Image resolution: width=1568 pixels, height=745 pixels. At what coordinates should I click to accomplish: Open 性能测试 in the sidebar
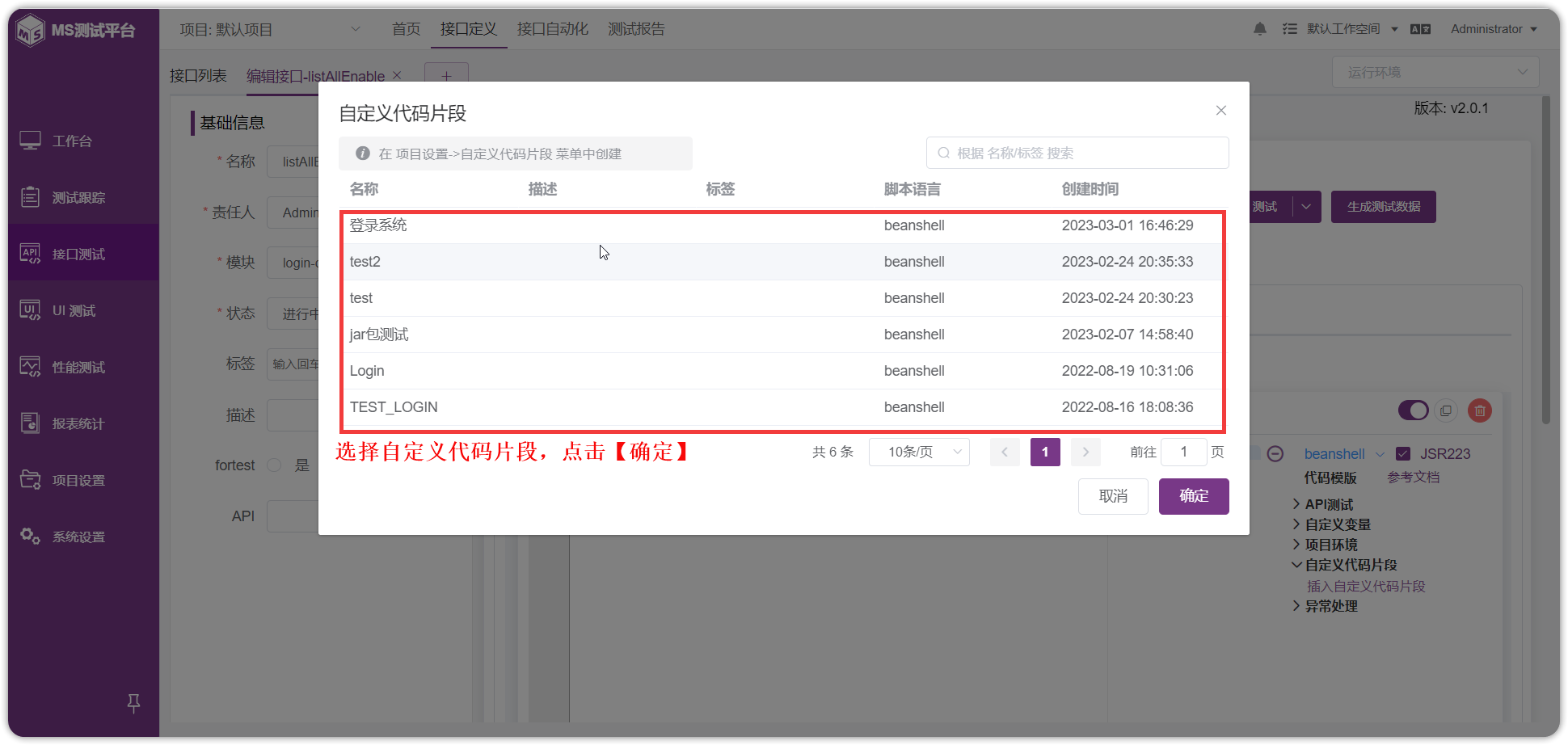point(78,367)
